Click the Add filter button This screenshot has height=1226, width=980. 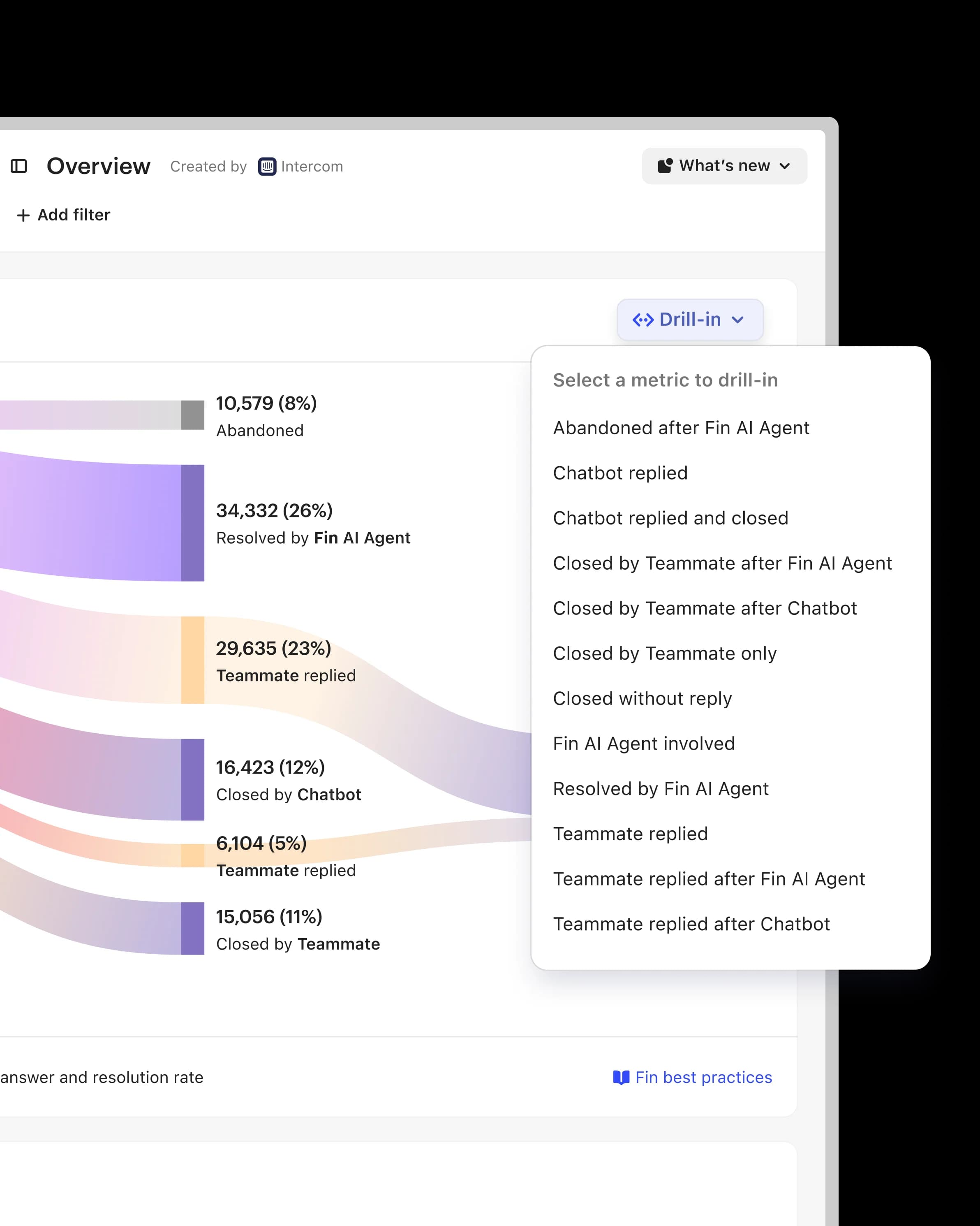point(62,215)
